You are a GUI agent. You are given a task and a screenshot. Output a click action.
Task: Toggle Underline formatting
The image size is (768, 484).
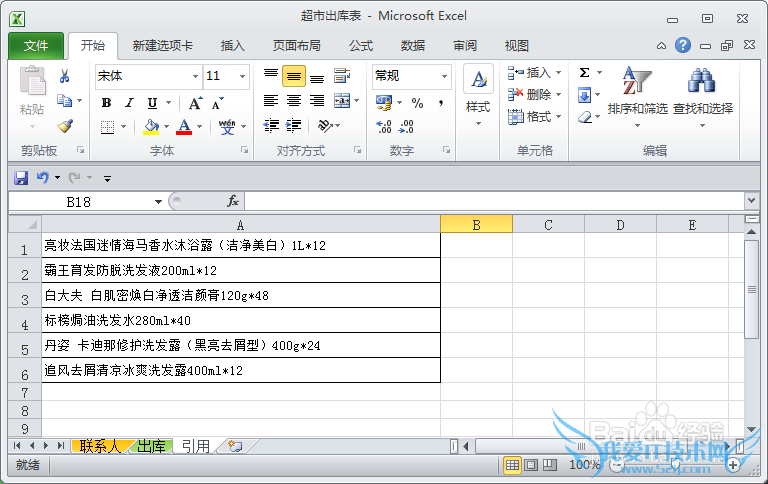152,103
